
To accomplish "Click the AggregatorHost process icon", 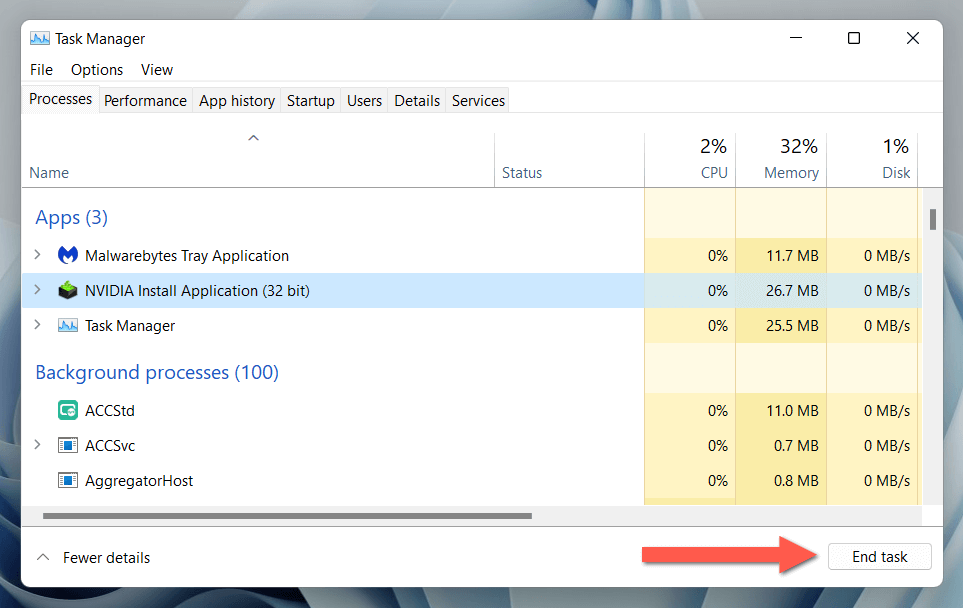I will (x=68, y=481).
